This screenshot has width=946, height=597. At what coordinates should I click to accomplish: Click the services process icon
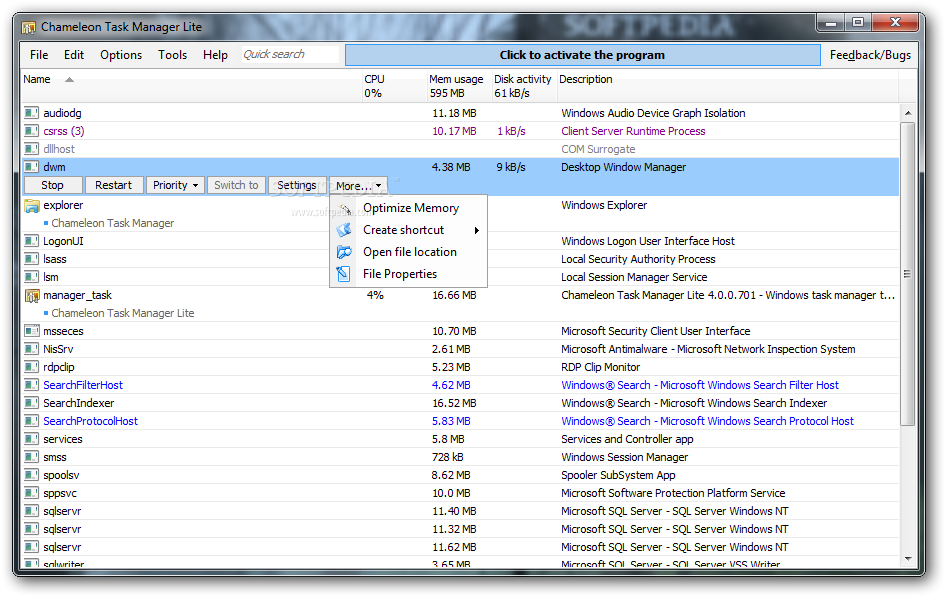tap(31, 439)
